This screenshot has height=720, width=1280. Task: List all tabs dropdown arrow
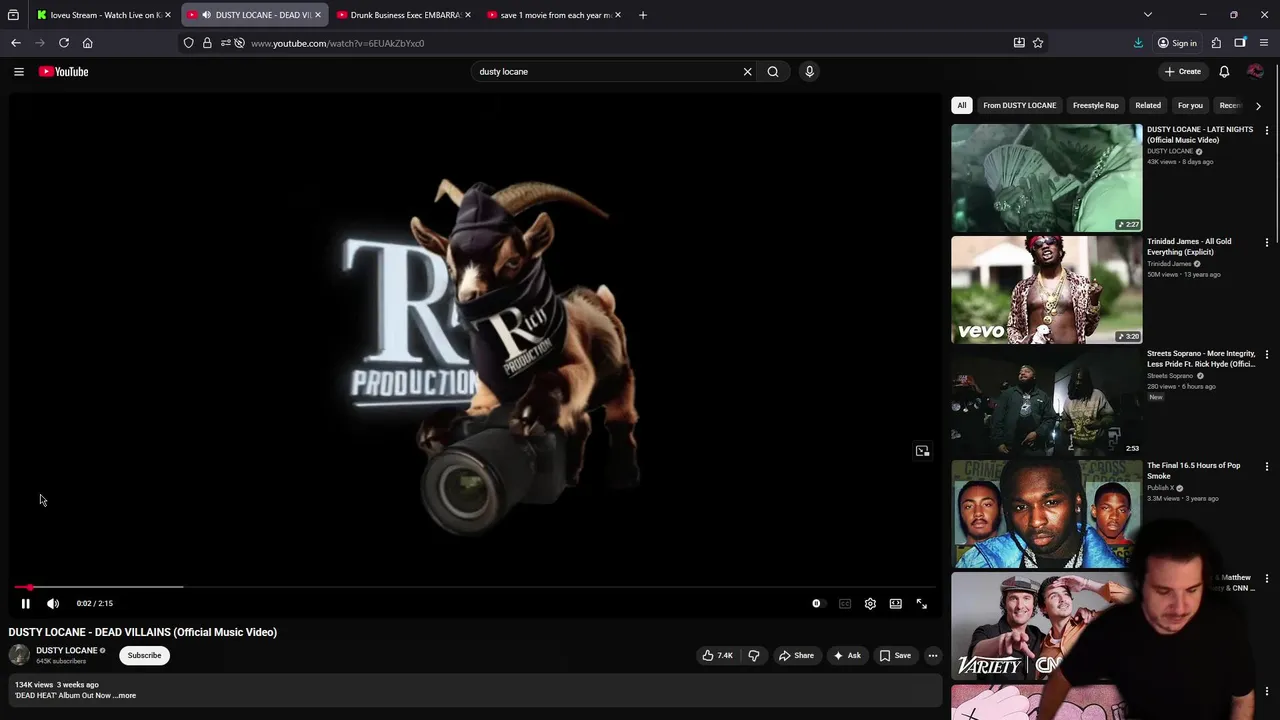coord(1148,15)
